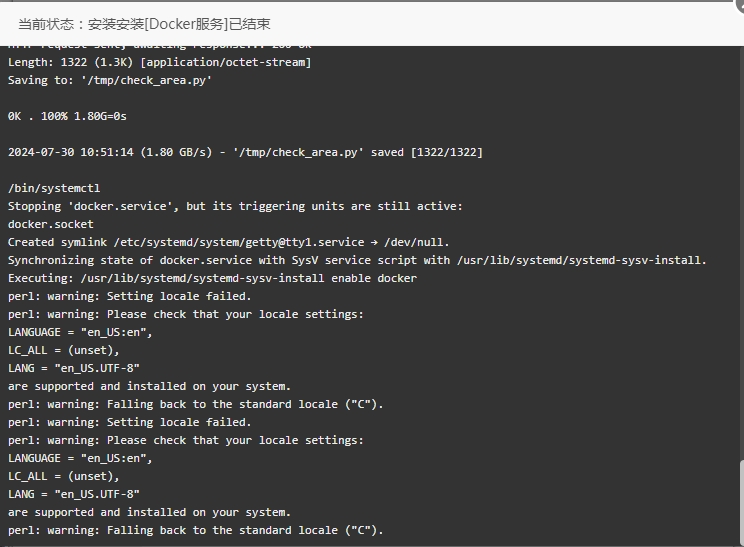Click the 'saved [1322/1322]' text
The image size is (744, 547).
point(427,152)
